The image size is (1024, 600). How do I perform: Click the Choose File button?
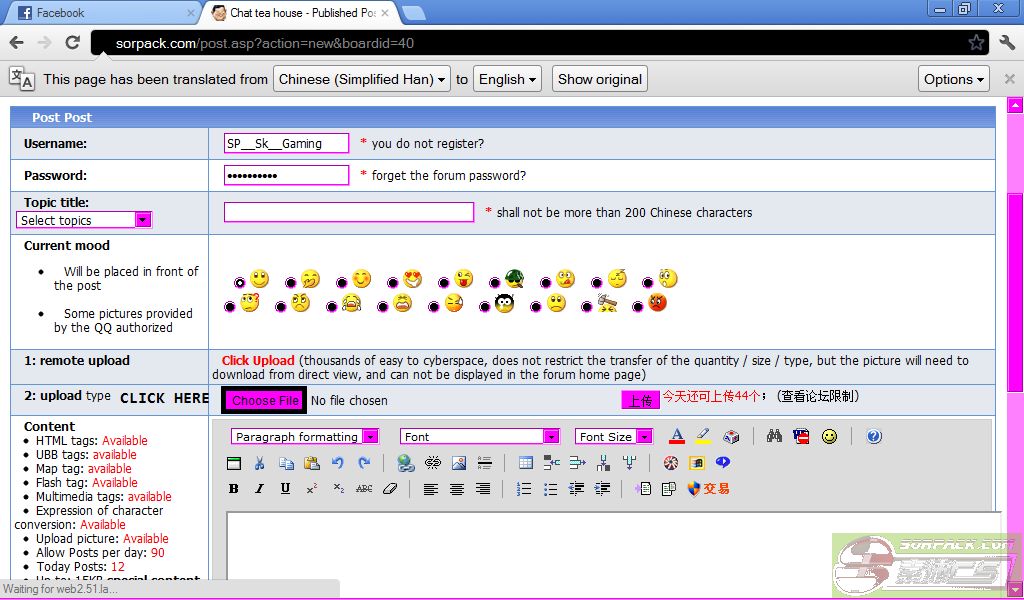point(265,401)
